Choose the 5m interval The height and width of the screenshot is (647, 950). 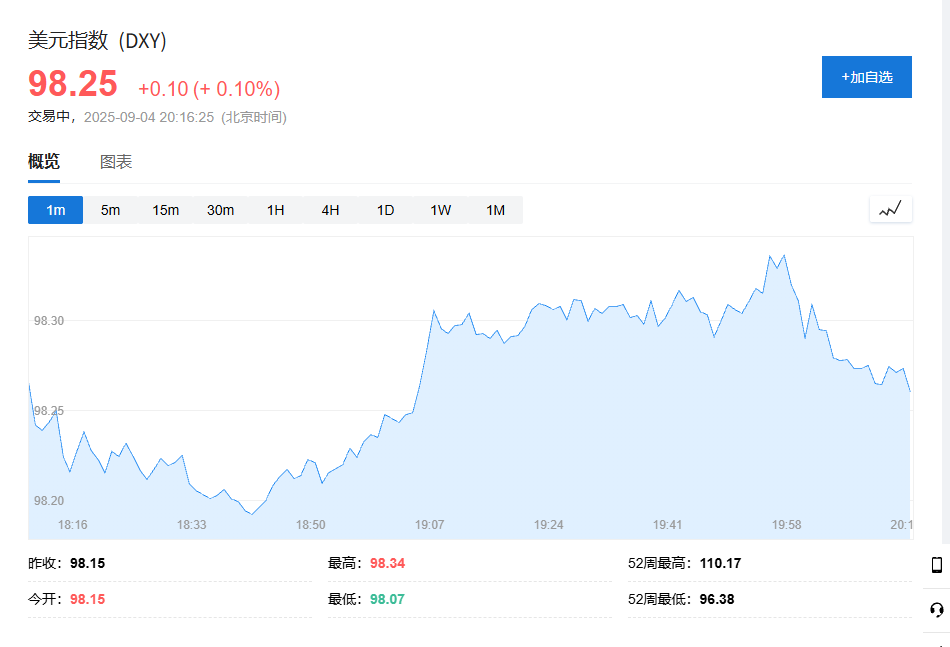[x=110, y=210]
